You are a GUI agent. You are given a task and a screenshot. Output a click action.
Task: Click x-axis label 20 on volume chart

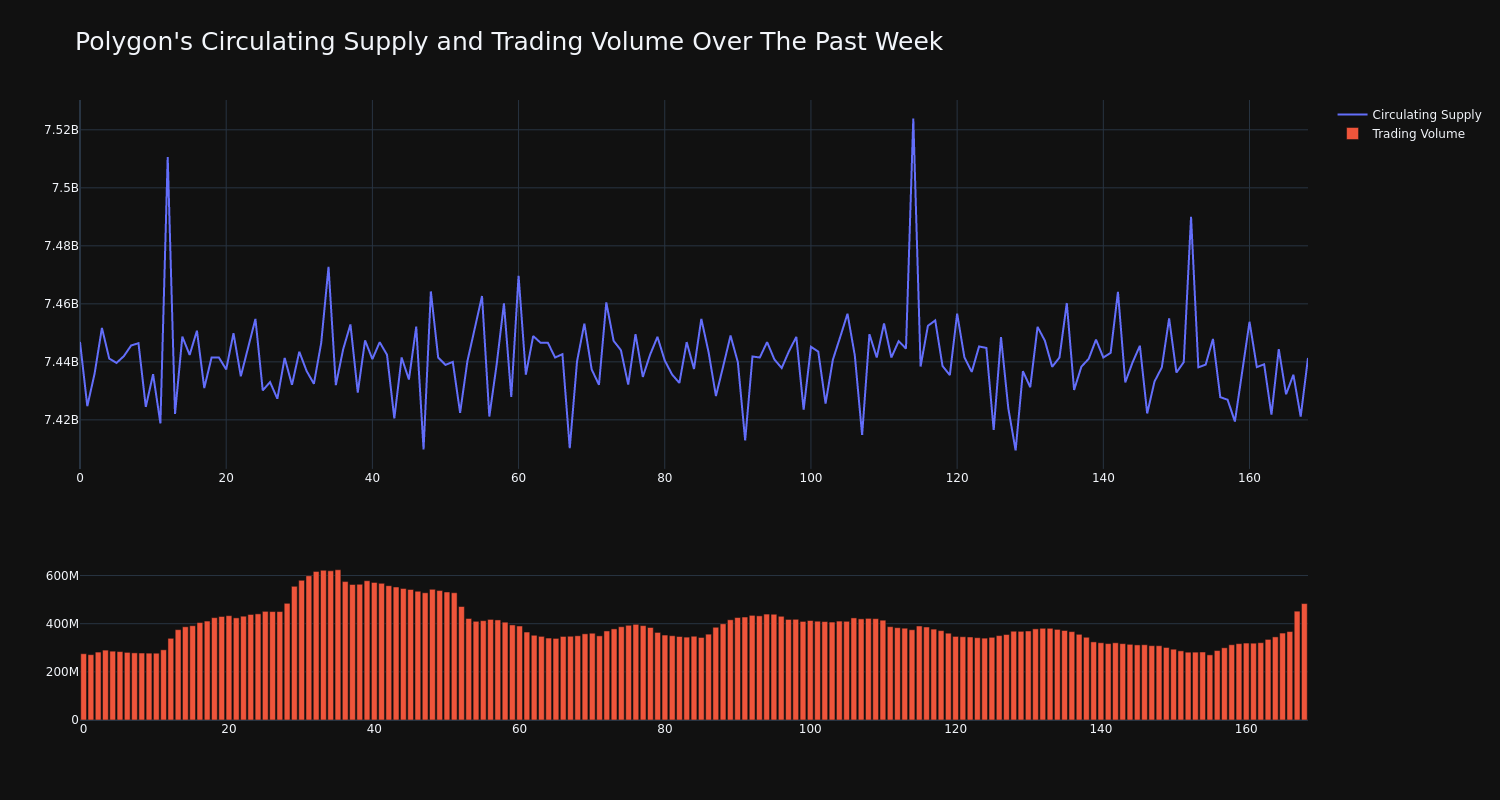click(x=229, y=729)
